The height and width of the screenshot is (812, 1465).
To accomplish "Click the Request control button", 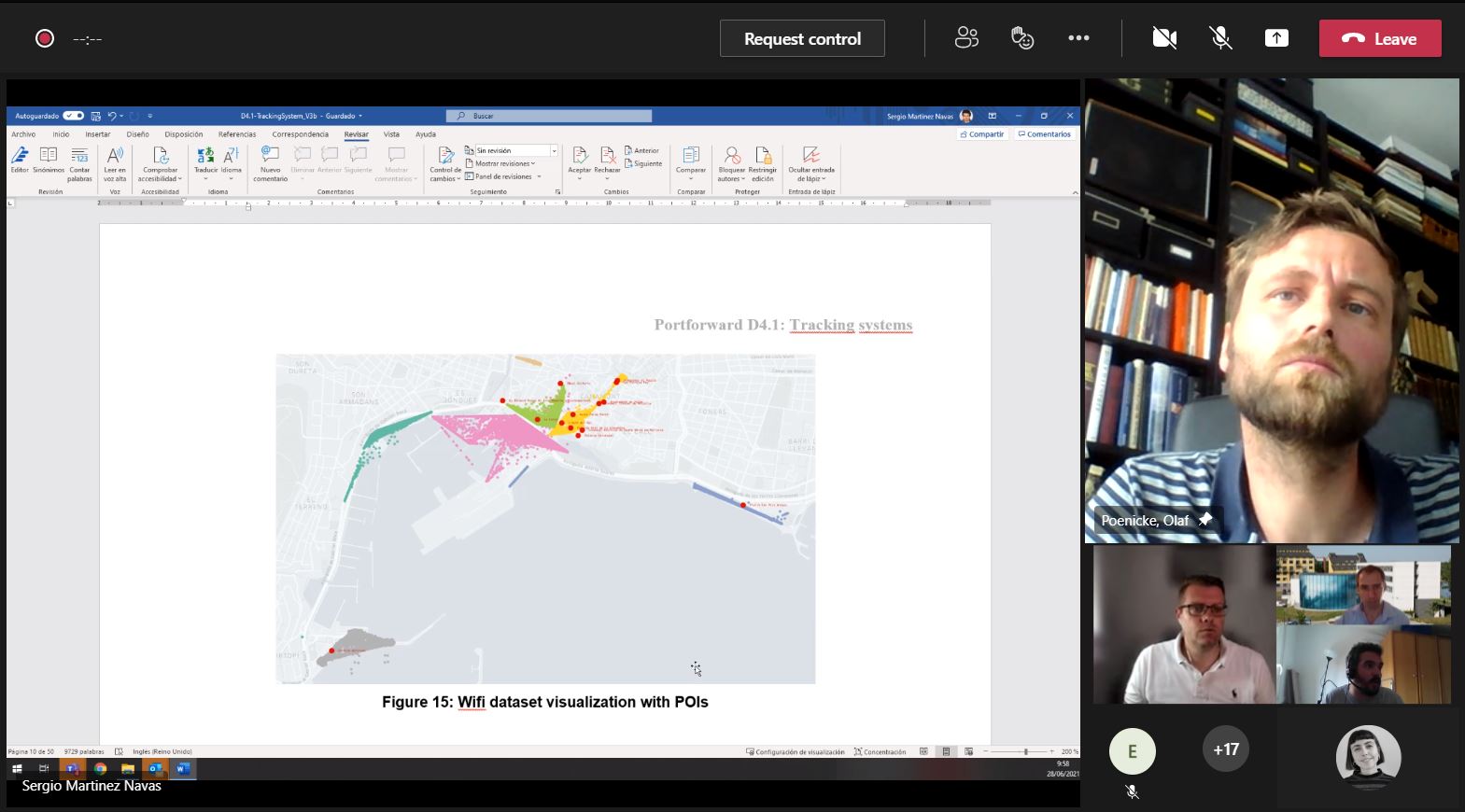I will tap(802, 38).
